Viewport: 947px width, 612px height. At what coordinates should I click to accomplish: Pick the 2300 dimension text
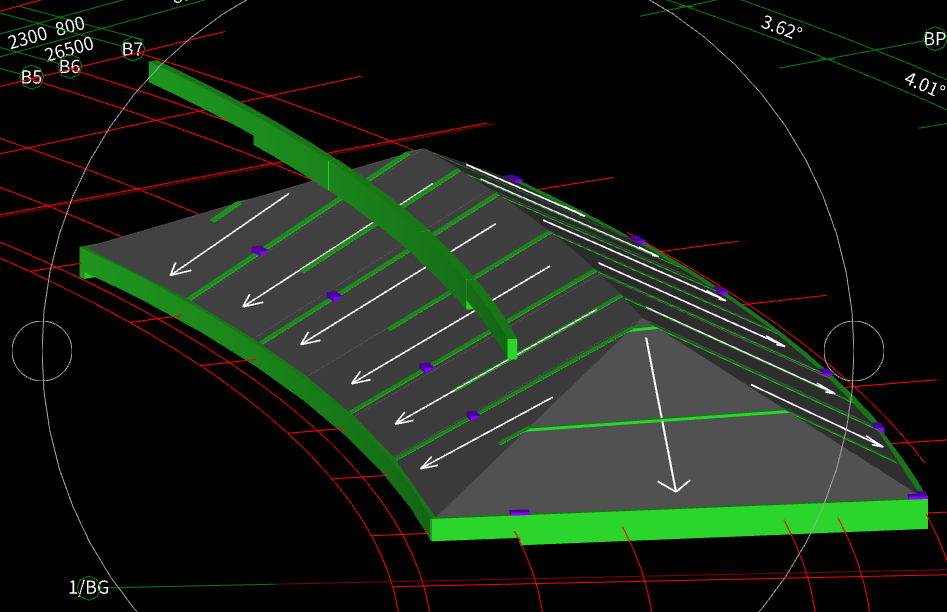pos(27,38)
